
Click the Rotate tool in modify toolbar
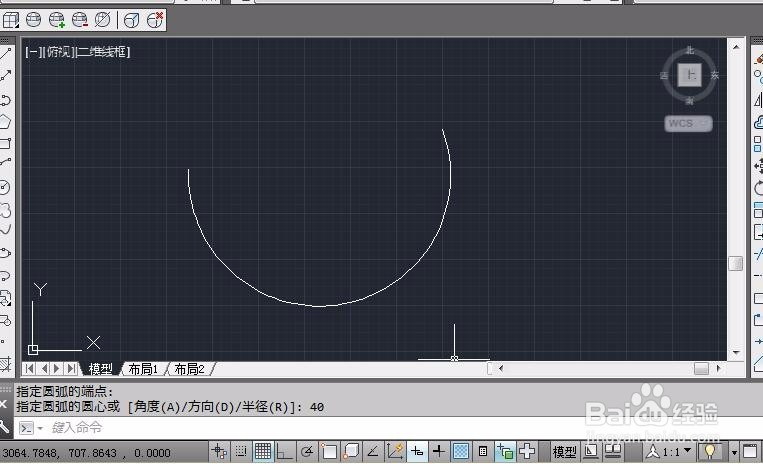759,188
